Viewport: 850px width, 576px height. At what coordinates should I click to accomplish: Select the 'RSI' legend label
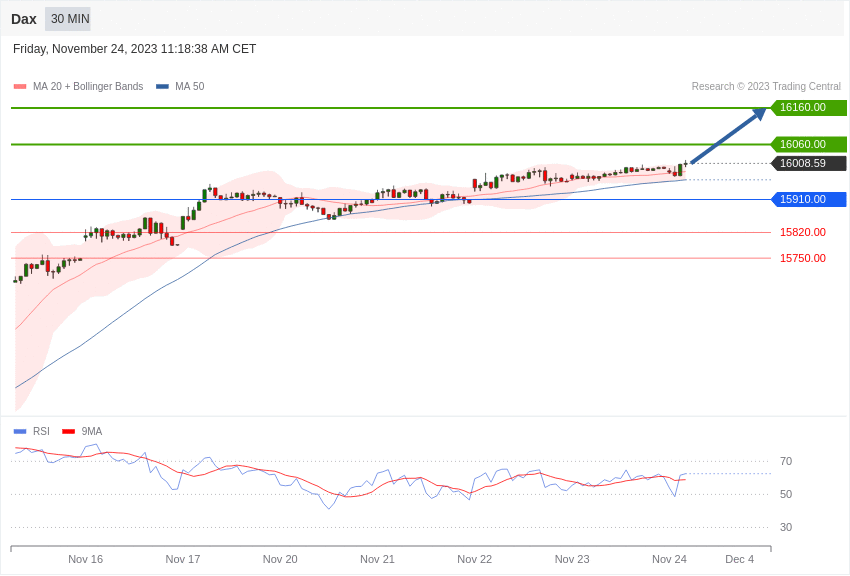[41, 431]
